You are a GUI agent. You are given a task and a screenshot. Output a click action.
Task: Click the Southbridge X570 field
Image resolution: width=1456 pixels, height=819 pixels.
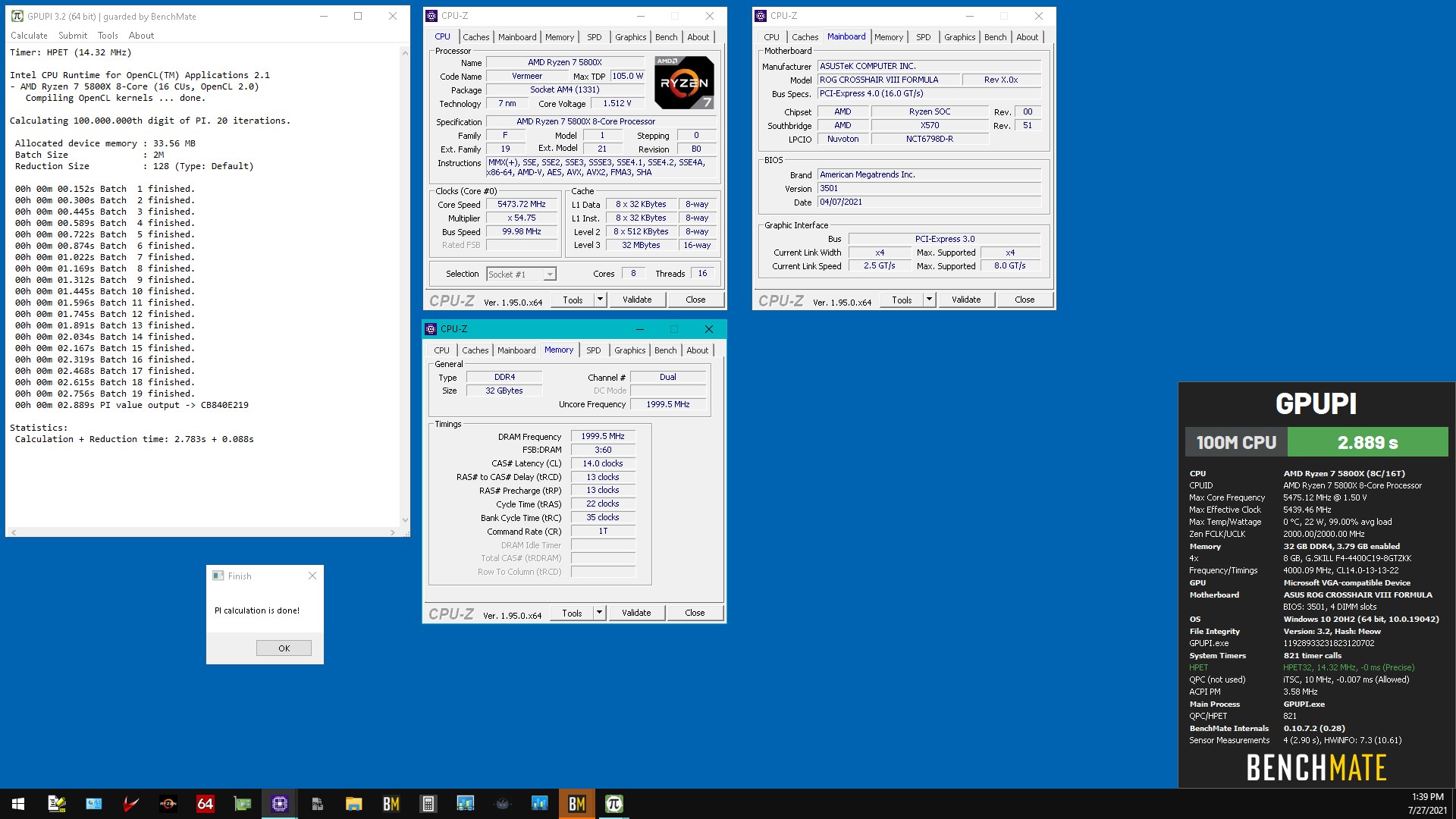point(930,126)
